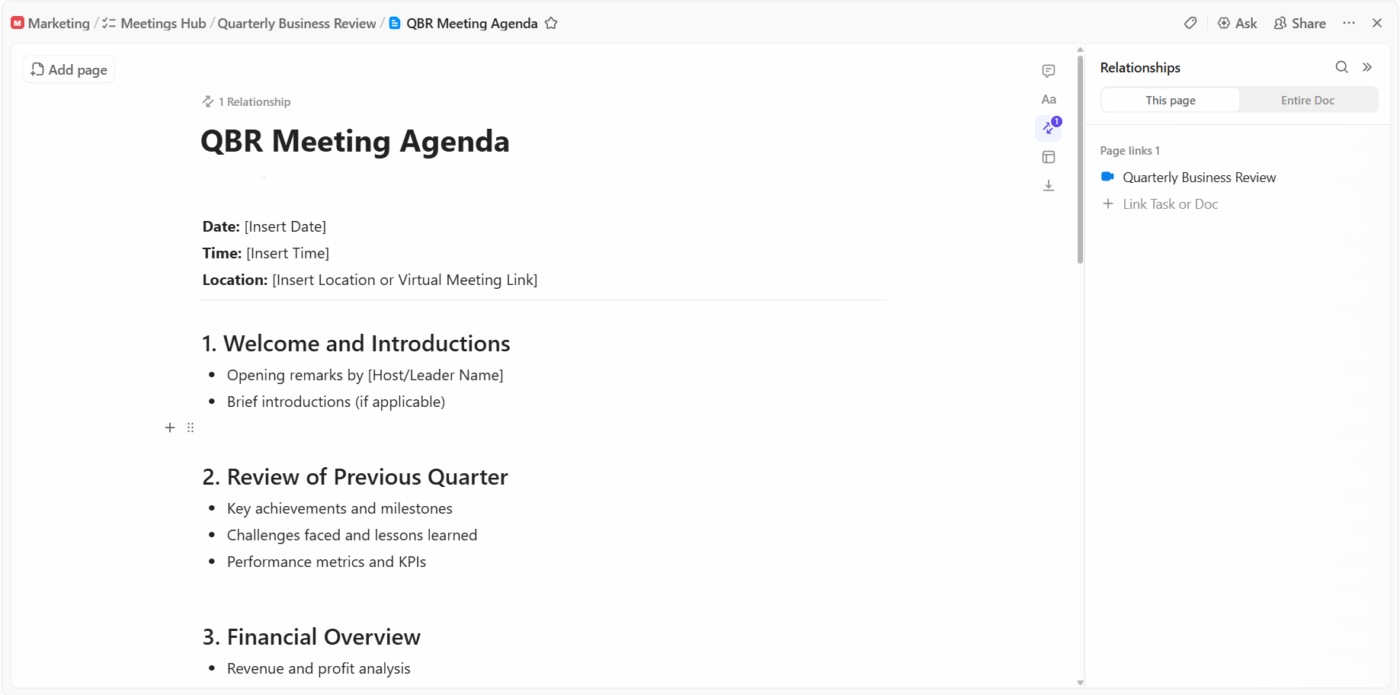The height and width of the screenshot is (695, 1400).
Task: Collapse the Relationships panel with the chevrons
Action: 1368,67
